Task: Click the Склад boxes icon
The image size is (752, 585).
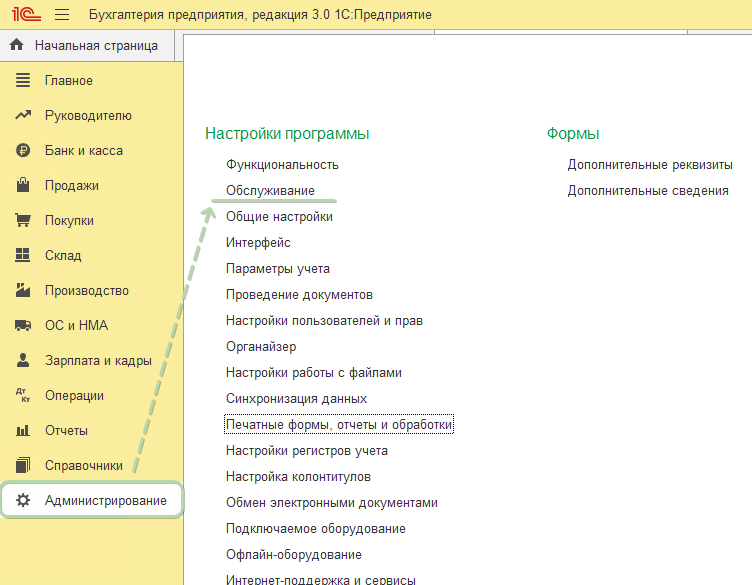Action: pos(23,255)
